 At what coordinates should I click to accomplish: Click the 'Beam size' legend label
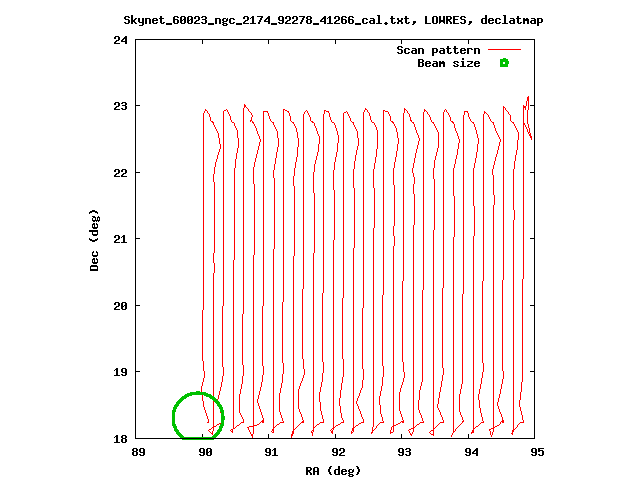[449, 63]
